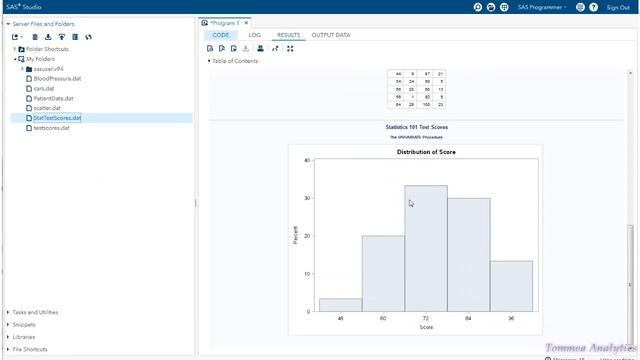The height and width of the screenshot is (360, 640).
Task: Click the histogram bar at score 96
Action: [x=511, y=286]
